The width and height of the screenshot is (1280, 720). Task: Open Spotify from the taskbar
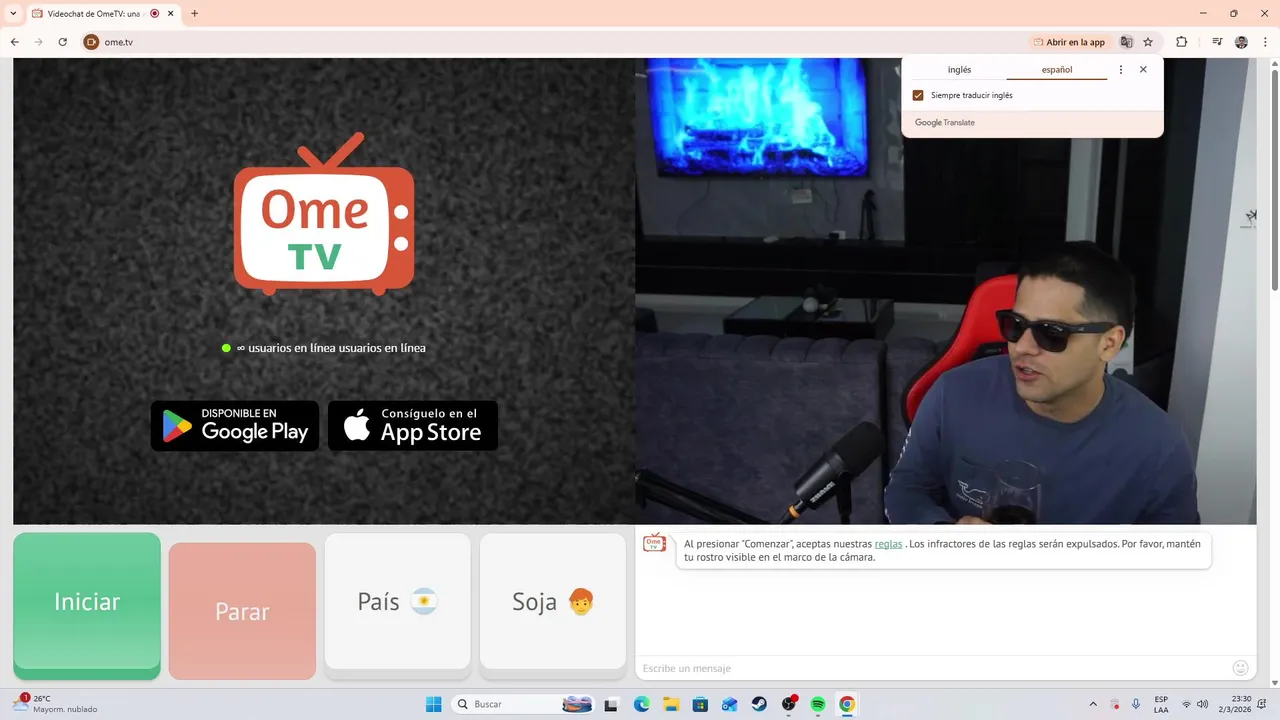coord(818,704)
